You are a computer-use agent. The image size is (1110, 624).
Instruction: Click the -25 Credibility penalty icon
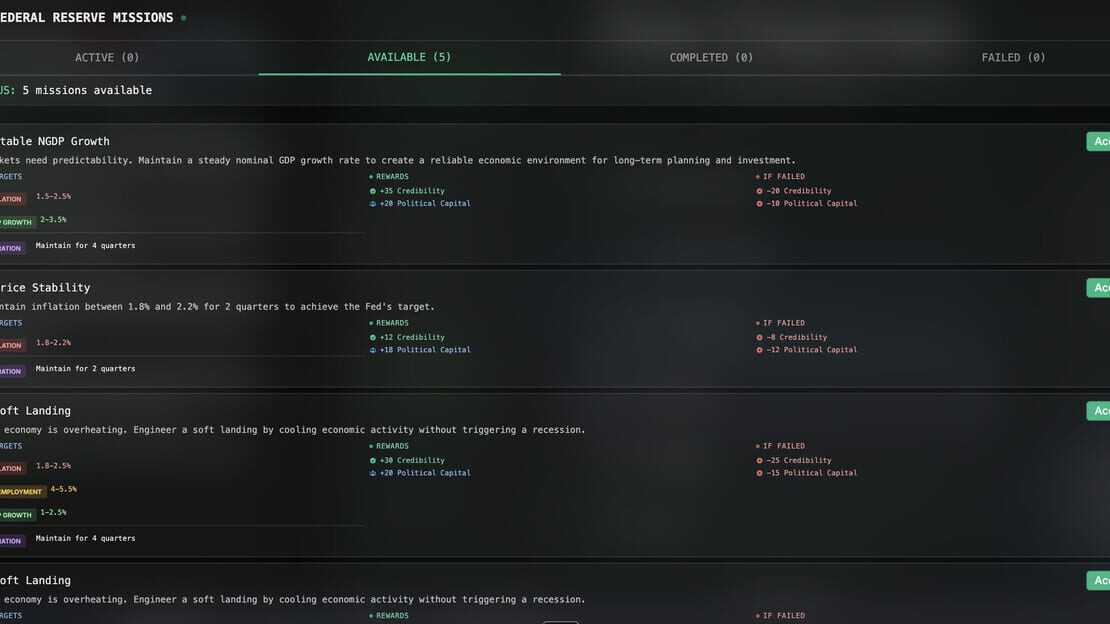point(759,460)
